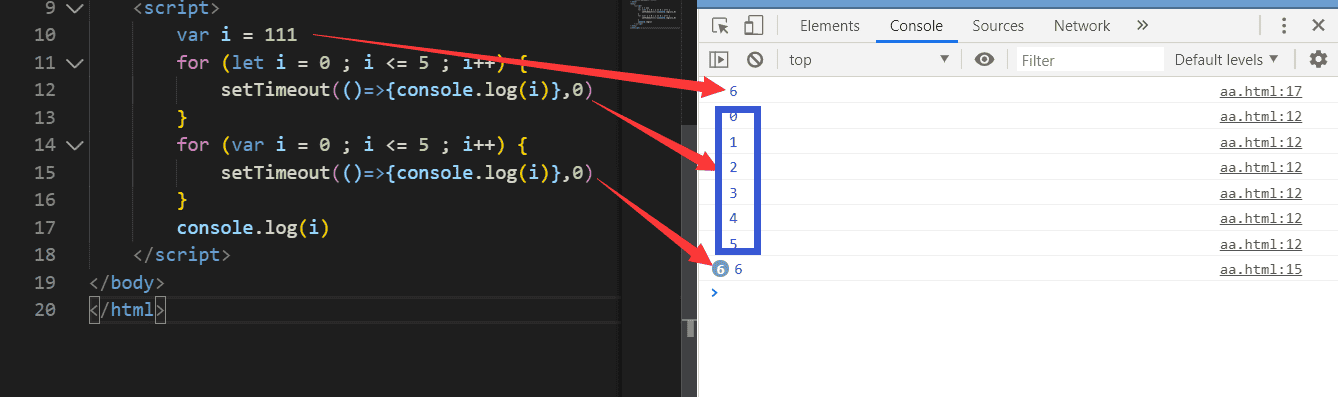Click the grouped message count badge 6
Viewport: 1338px width, 397px height.
[x=720, y=269]
